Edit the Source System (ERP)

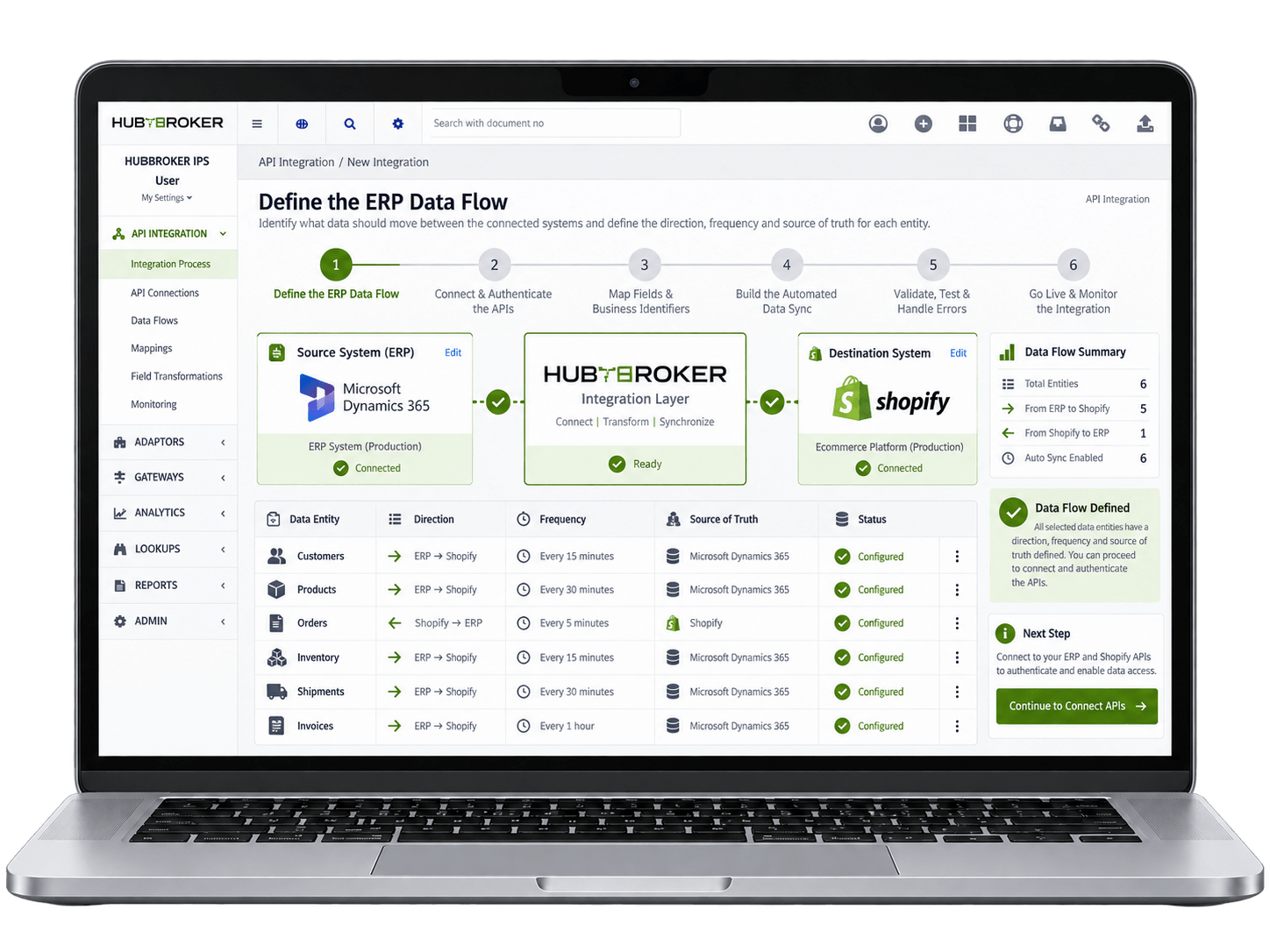(453, 352)
